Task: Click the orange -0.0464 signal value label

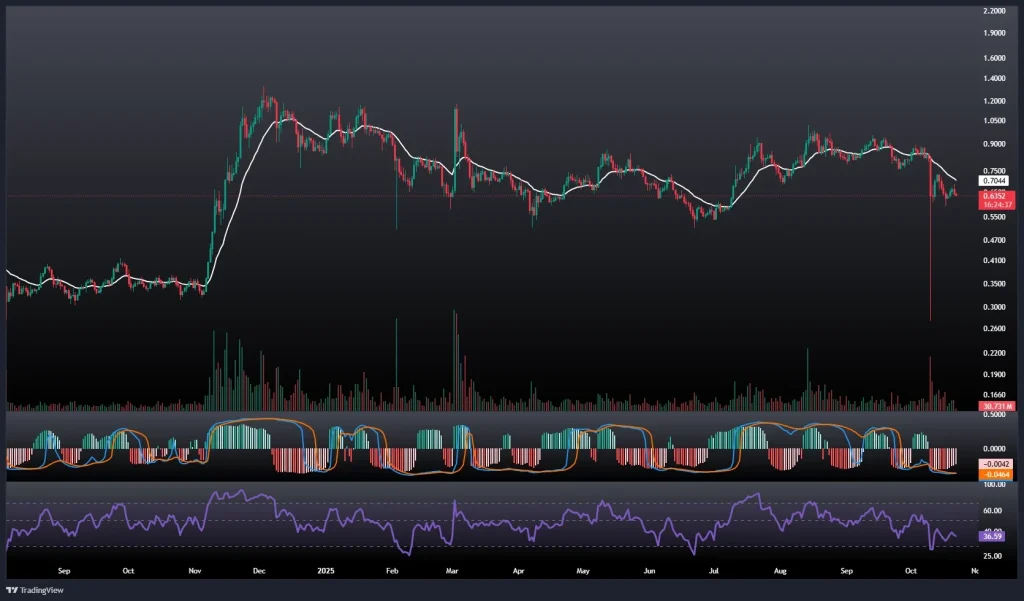Action: (996, 474)
